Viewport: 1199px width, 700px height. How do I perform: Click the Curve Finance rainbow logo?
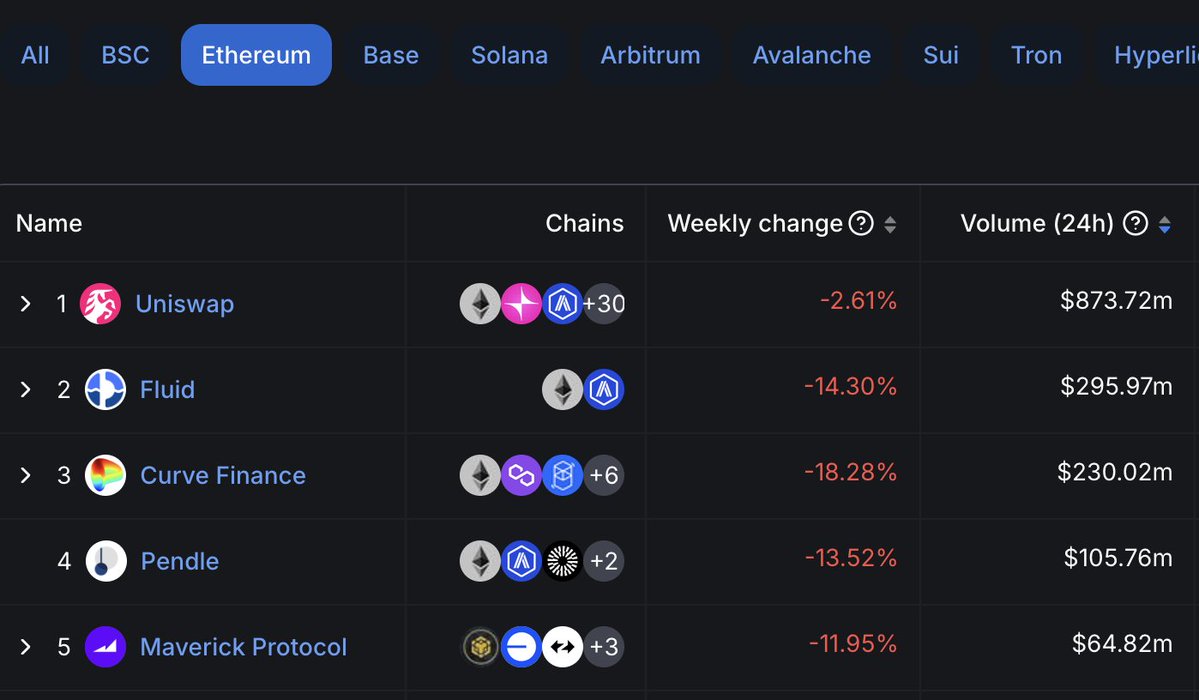(105, 476)
